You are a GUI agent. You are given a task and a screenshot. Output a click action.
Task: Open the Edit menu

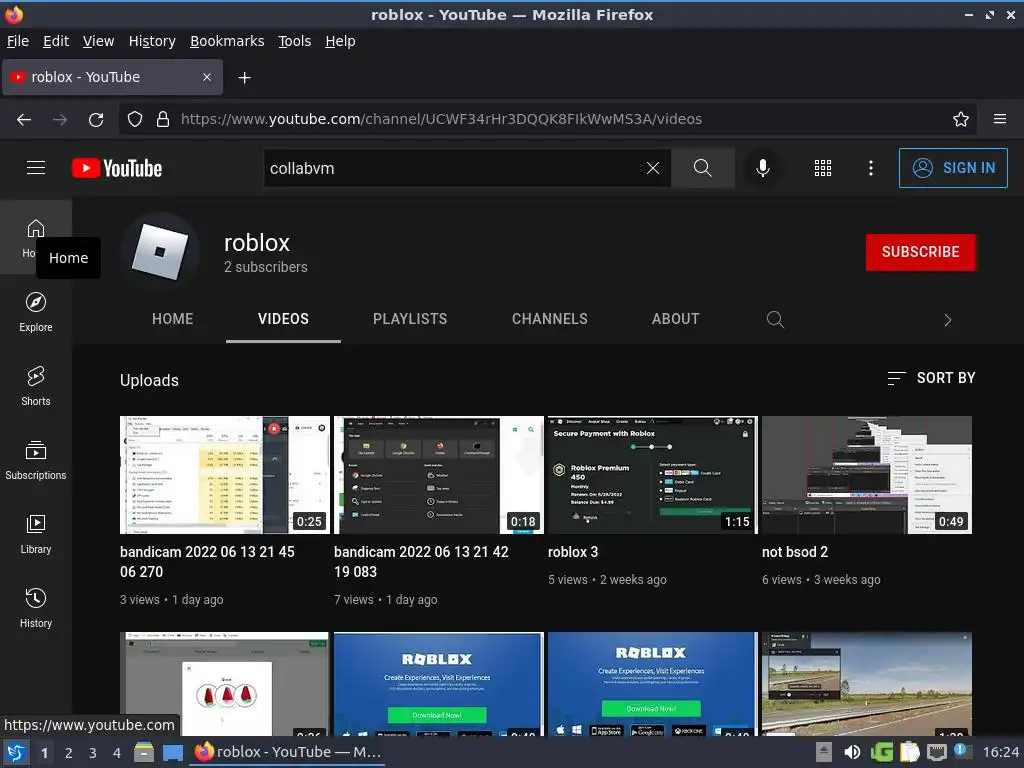point(56,41)
